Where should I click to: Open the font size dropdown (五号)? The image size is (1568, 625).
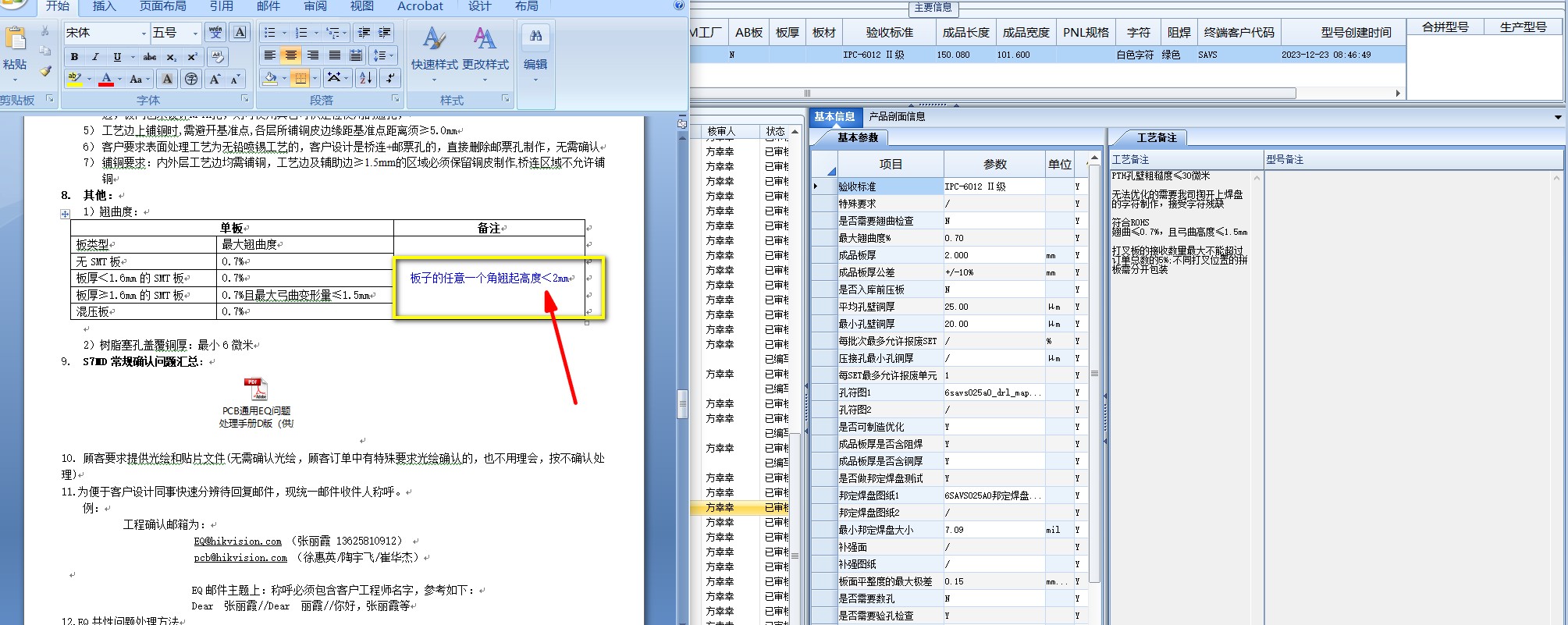click(195, 33)
